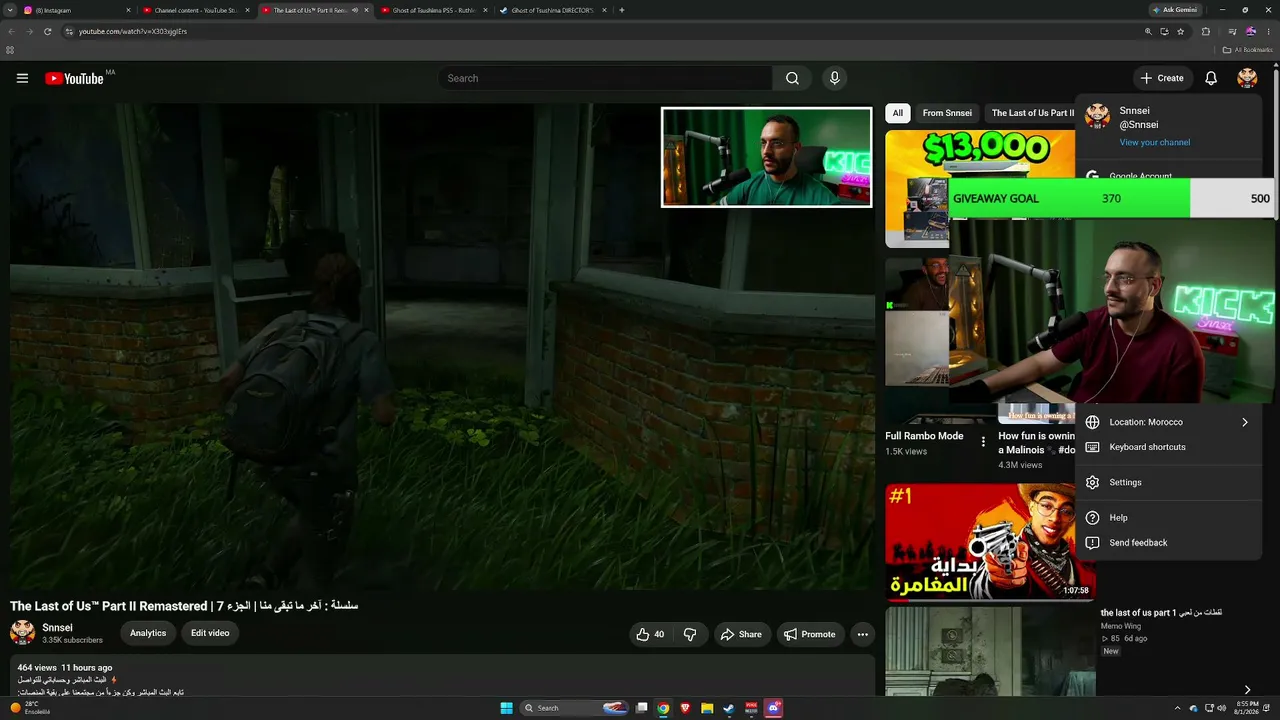Open Chrome from the taskbar
The image size is (1280, 720).
(x=663, y=708)
